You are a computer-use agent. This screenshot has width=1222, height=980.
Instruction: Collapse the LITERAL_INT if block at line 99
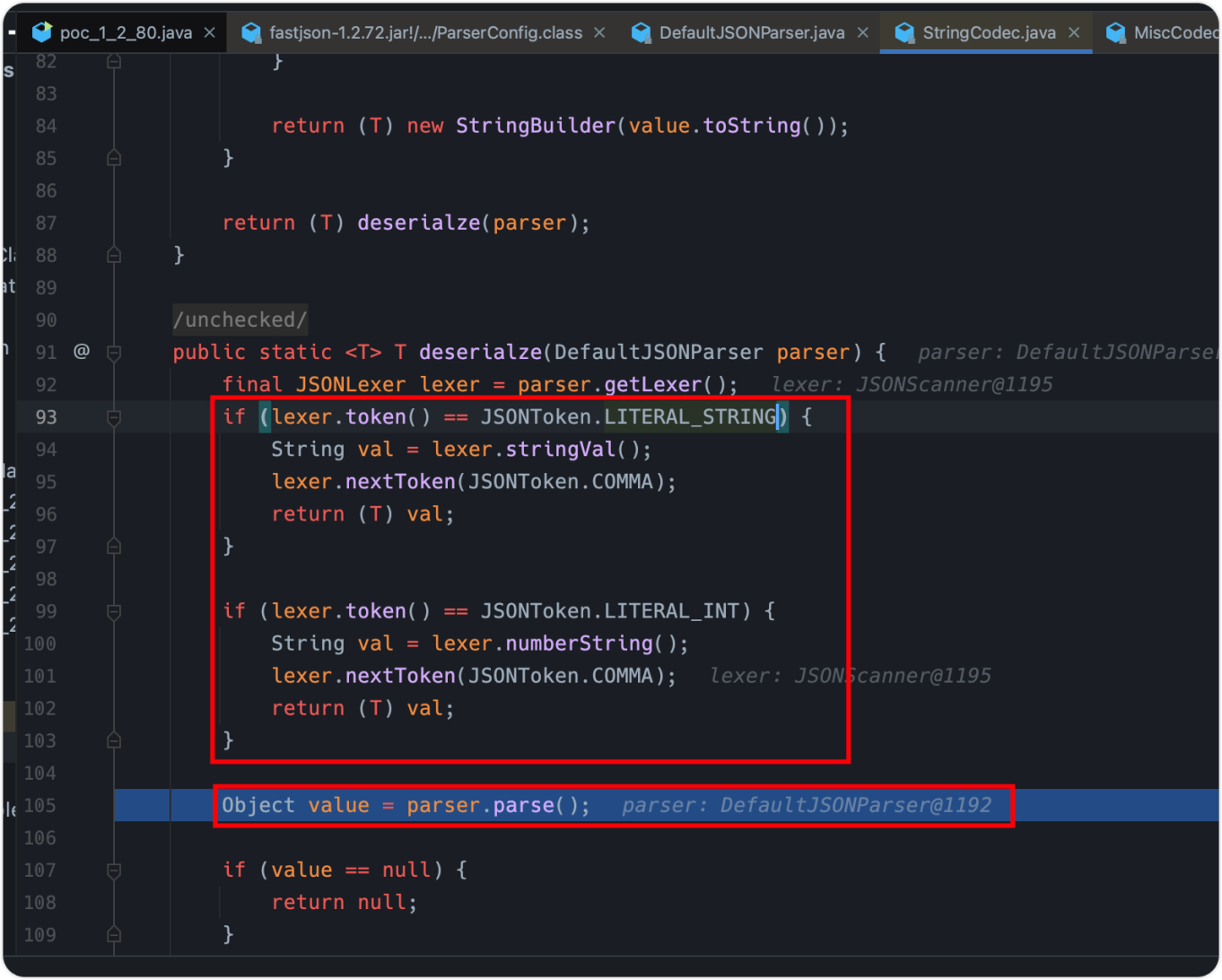point(114,611)
